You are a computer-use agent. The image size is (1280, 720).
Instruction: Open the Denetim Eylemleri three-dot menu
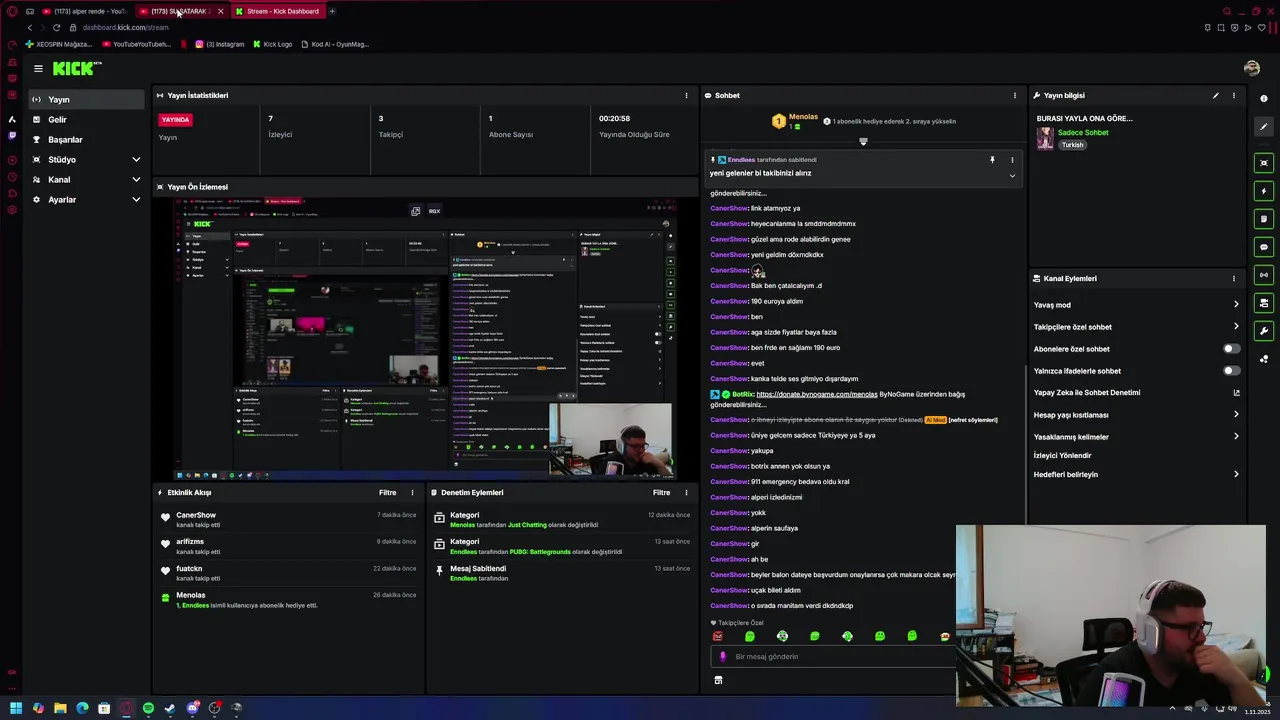coord(686,492)
